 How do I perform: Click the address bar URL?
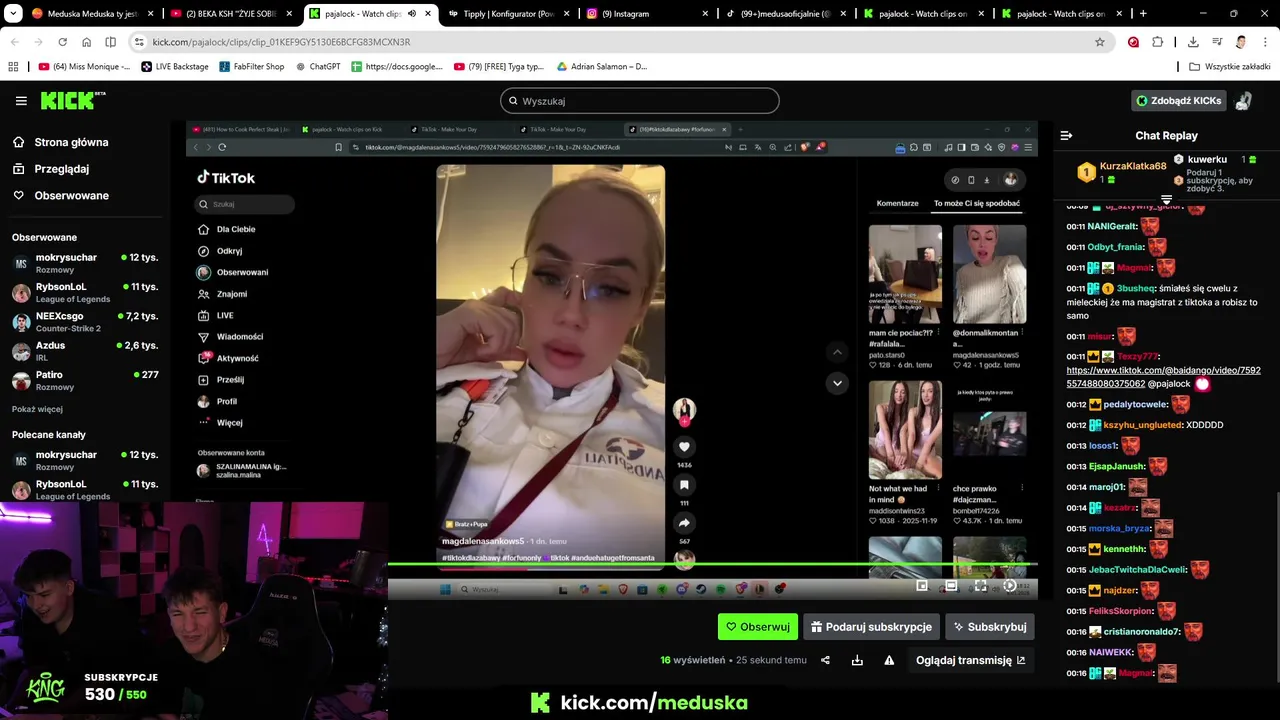coord(281,42)
